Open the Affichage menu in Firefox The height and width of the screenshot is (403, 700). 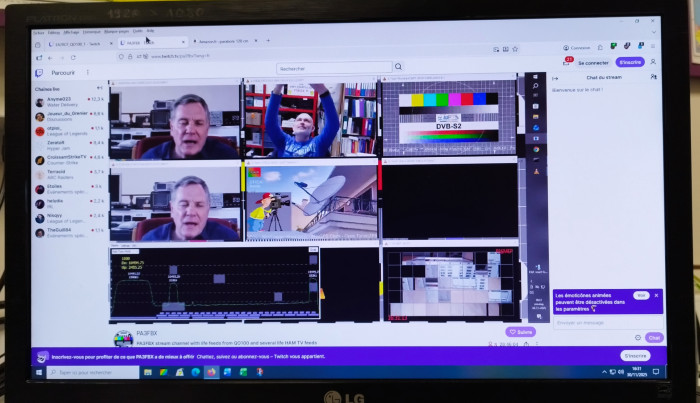71,32
